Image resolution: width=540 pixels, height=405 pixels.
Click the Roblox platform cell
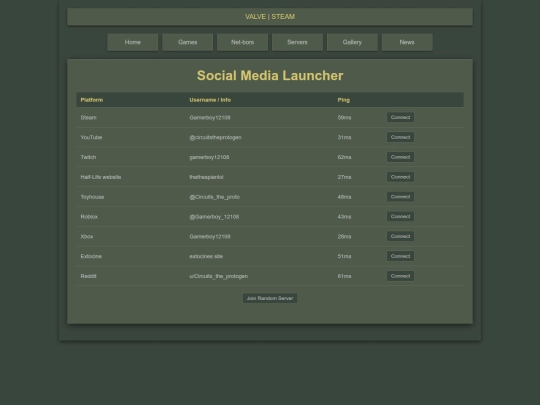click(x=89, y=217)
